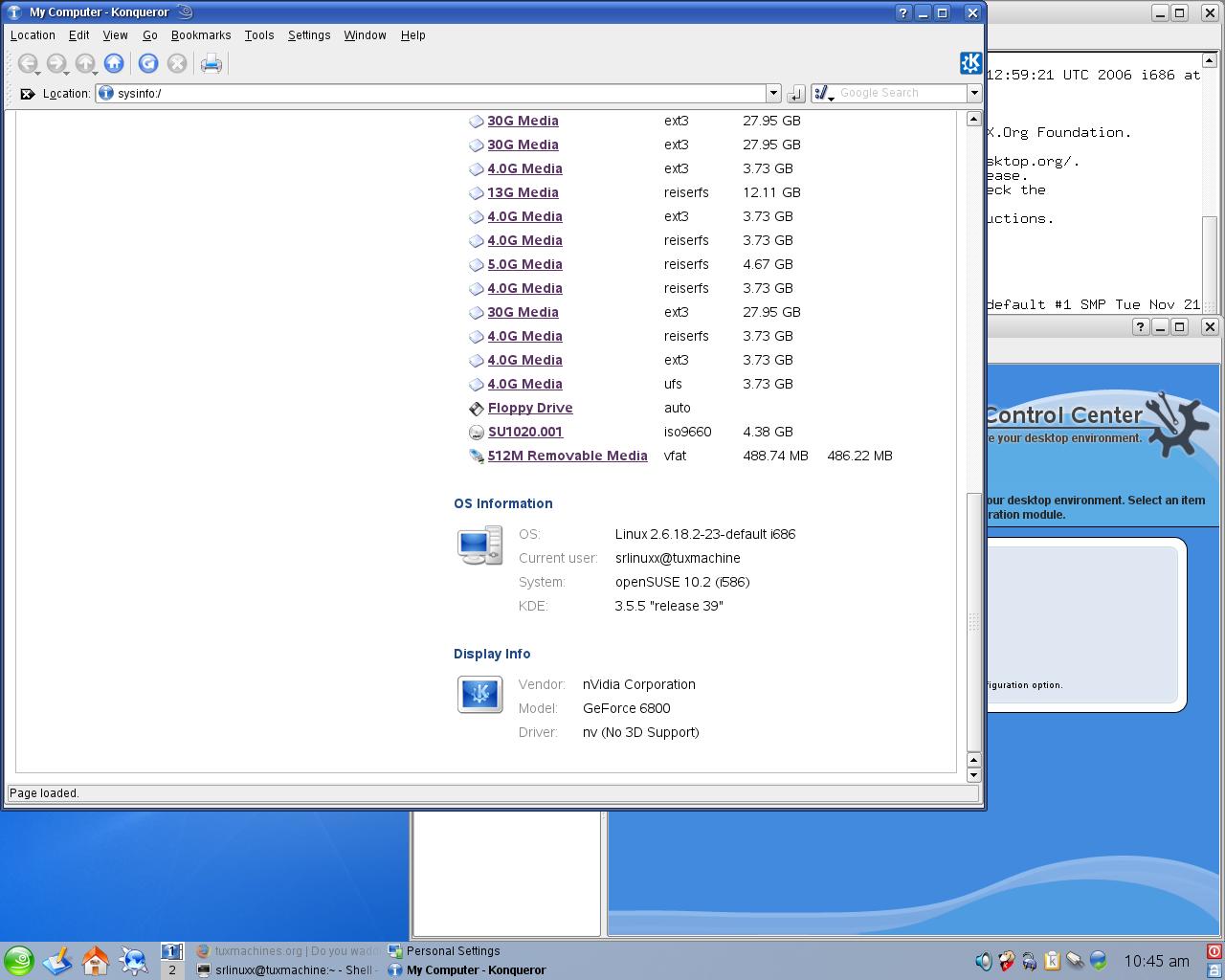Click the padlock wallet tray icon
This screenshot has height=980, width=1225.
pos(1029,961)
